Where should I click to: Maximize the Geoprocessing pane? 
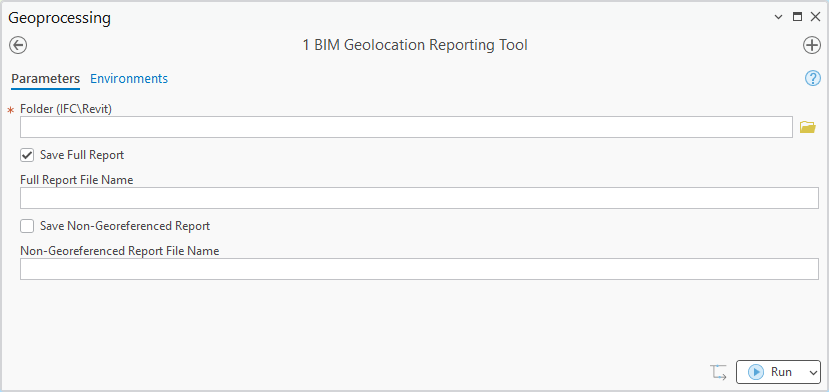point(797,17)
